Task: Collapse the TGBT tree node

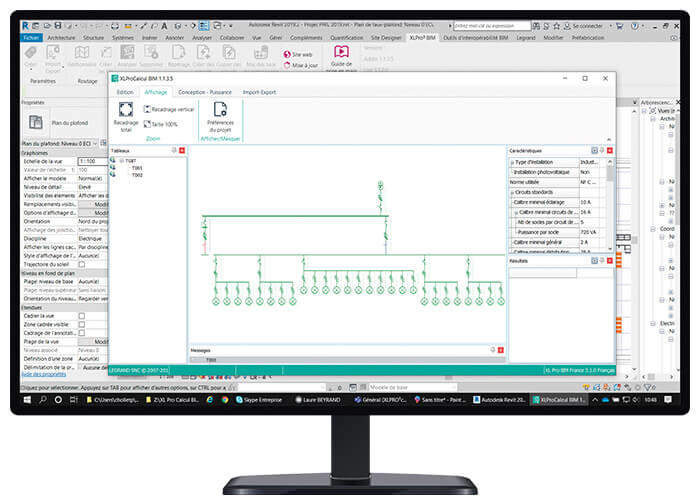Action: click(x=121, y=161)
